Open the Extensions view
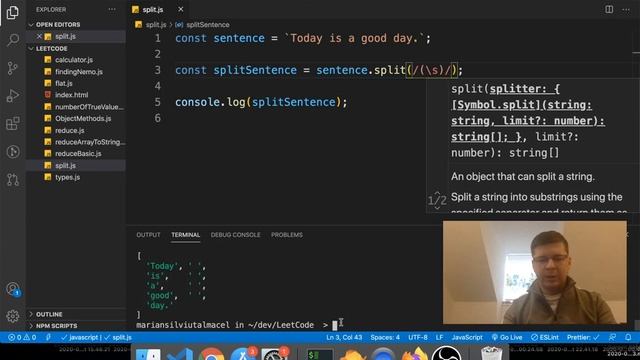640x360 pixels. [13, 124]
